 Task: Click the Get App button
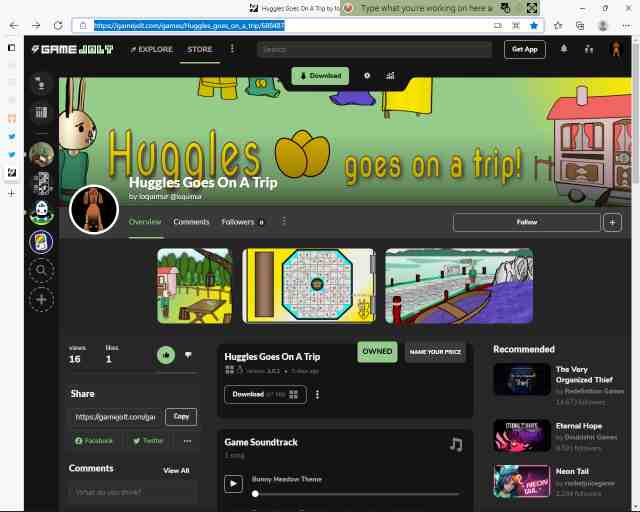pos(524,49)
